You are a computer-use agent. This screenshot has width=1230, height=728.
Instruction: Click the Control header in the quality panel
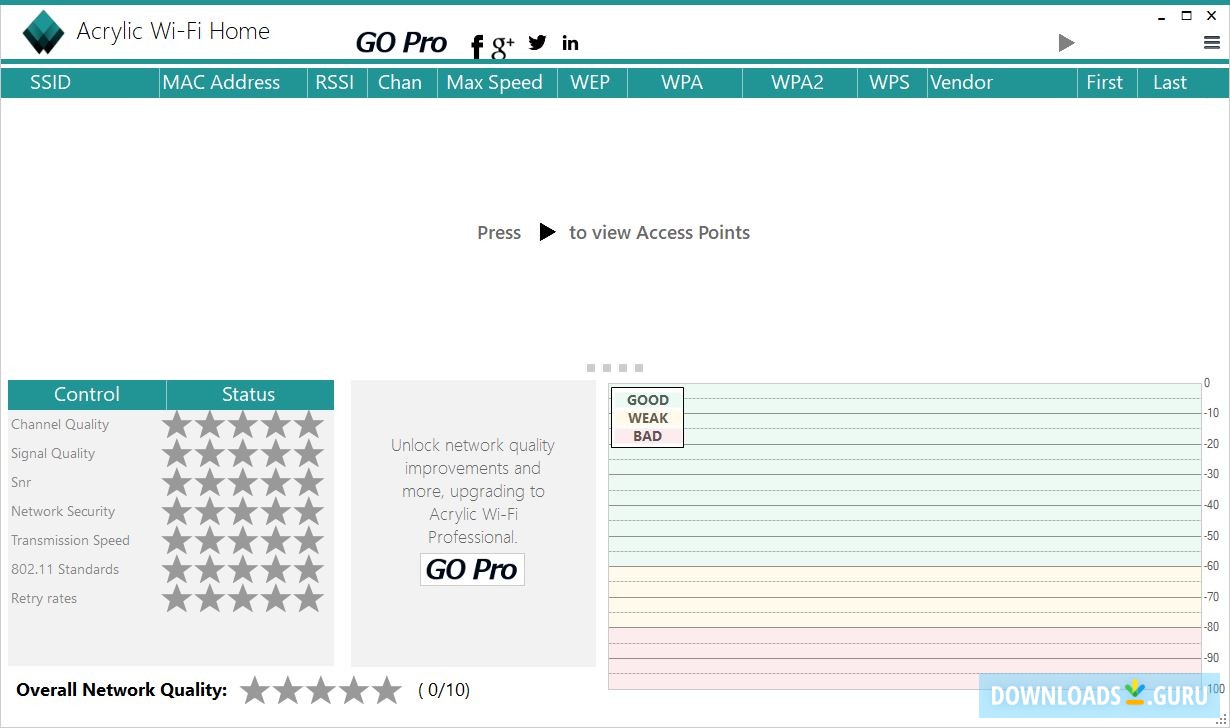[87, 394]
